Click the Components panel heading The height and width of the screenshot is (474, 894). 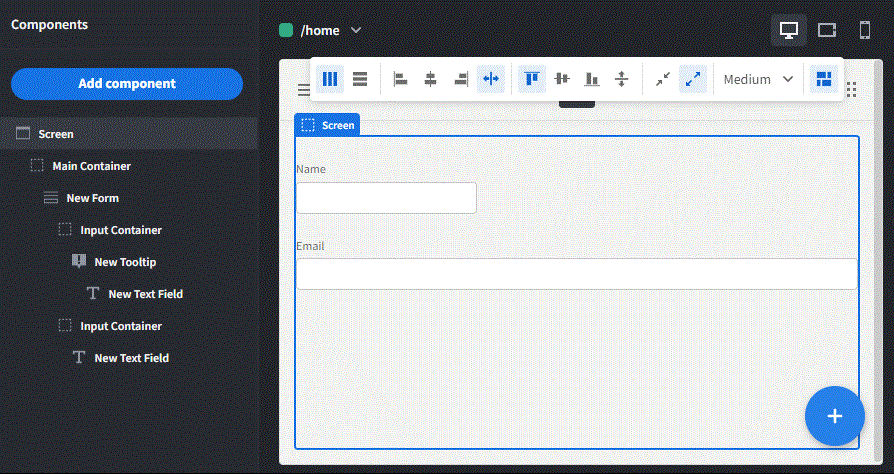pos(50,25)
